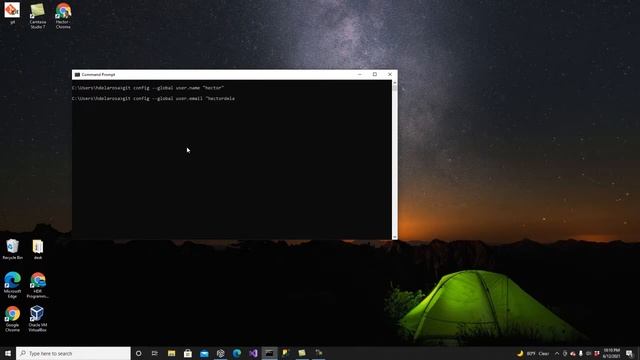Open the Camtasia Studio 7 desktop shortcut
This screenshot has width=640, height=360.
tap(38, 16)
